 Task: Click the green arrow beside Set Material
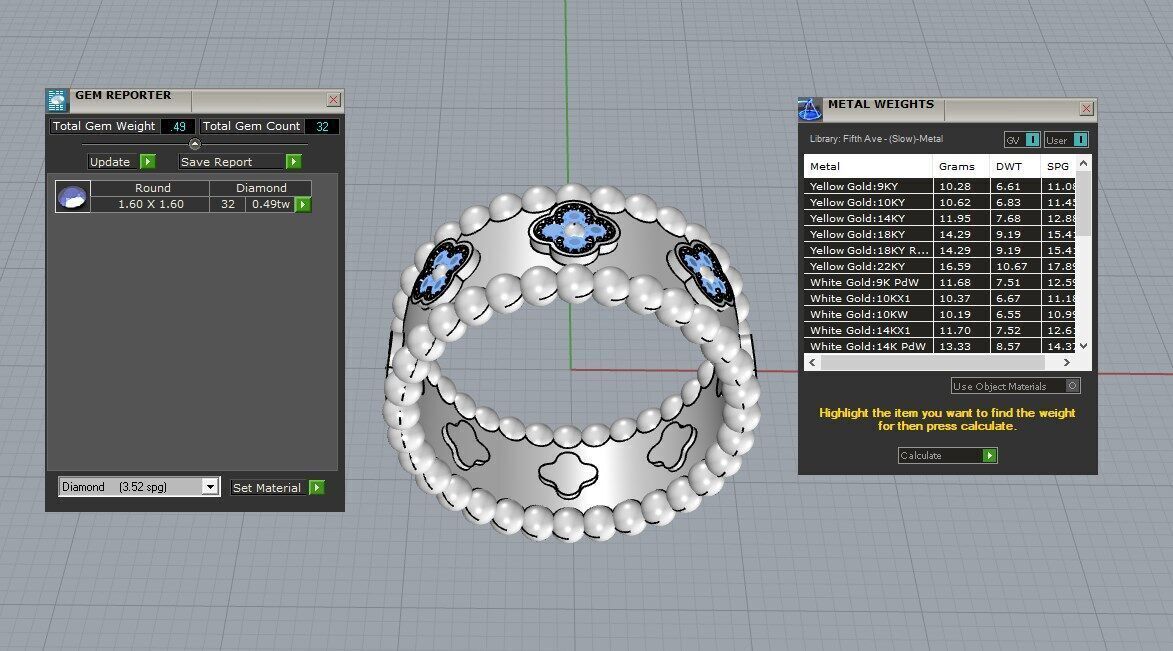(x=317, y=487)
